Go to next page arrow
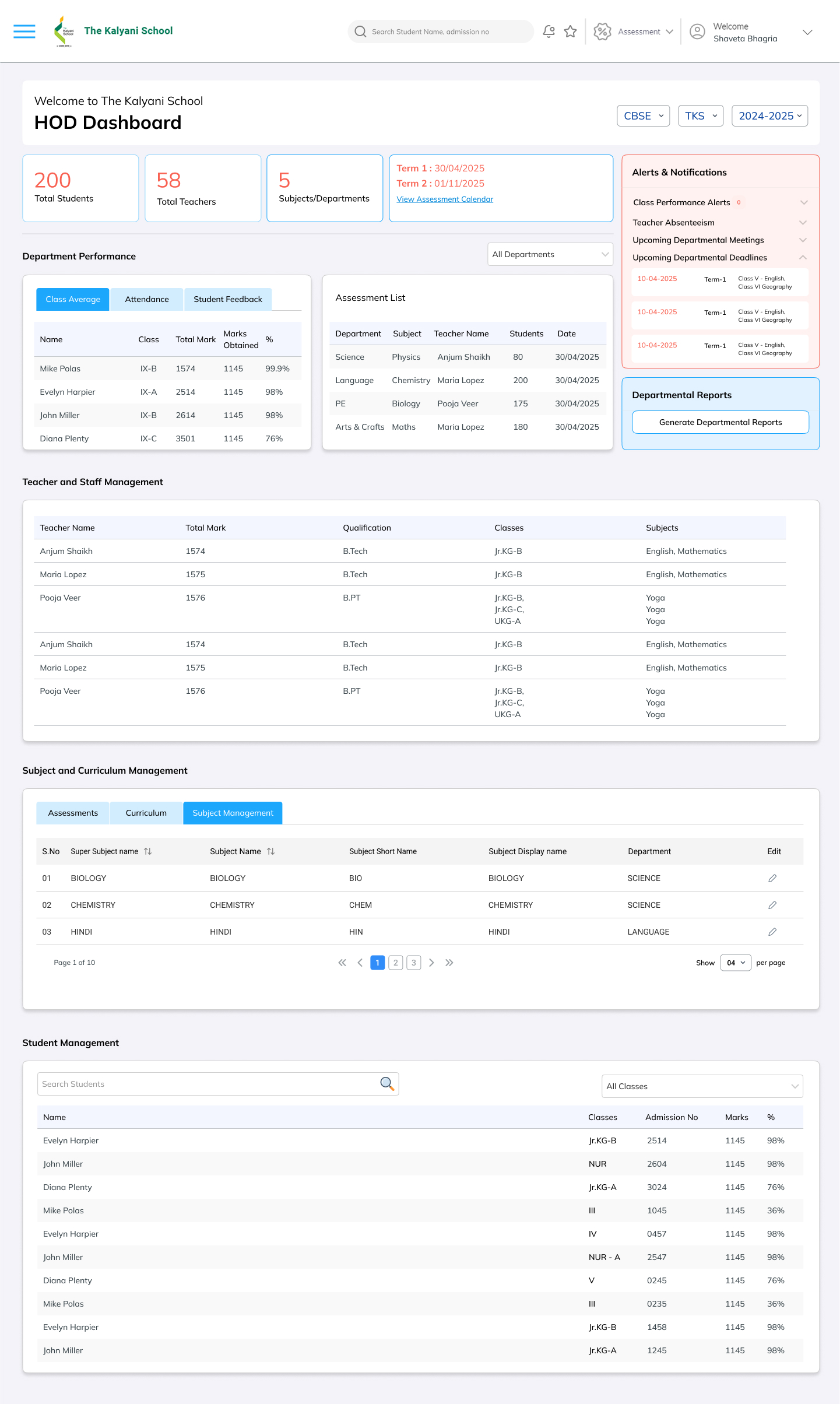Screen dimensions: 840x1404 tap(431, 963)
